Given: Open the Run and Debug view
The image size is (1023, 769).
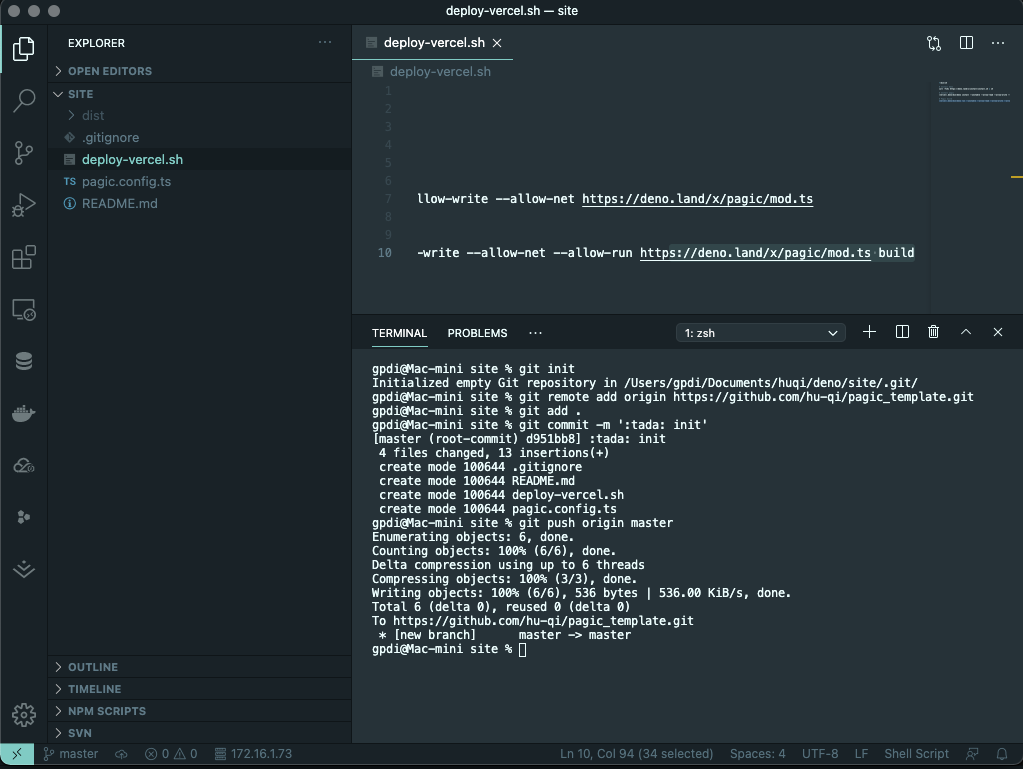Looking at the screenshot, I should point(23,205).
